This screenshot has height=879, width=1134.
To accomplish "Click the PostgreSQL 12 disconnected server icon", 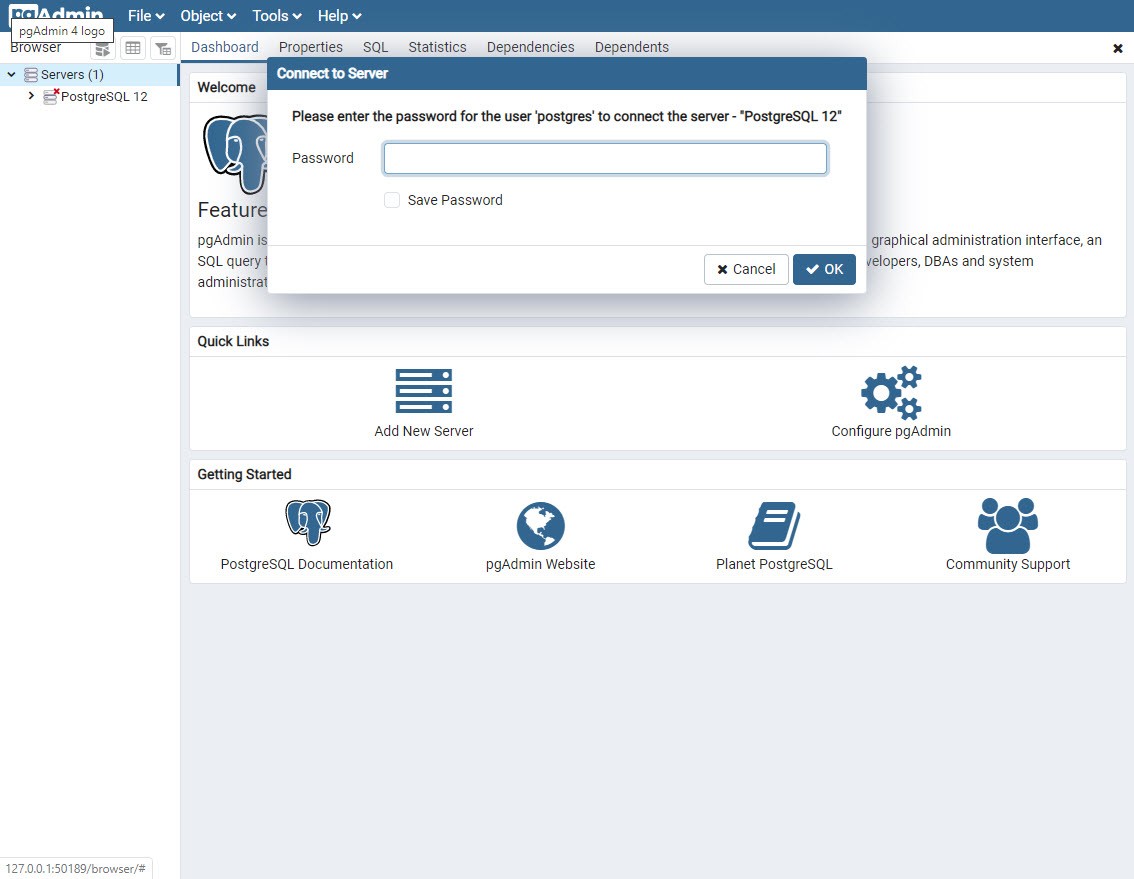I will tap(51, 96).
